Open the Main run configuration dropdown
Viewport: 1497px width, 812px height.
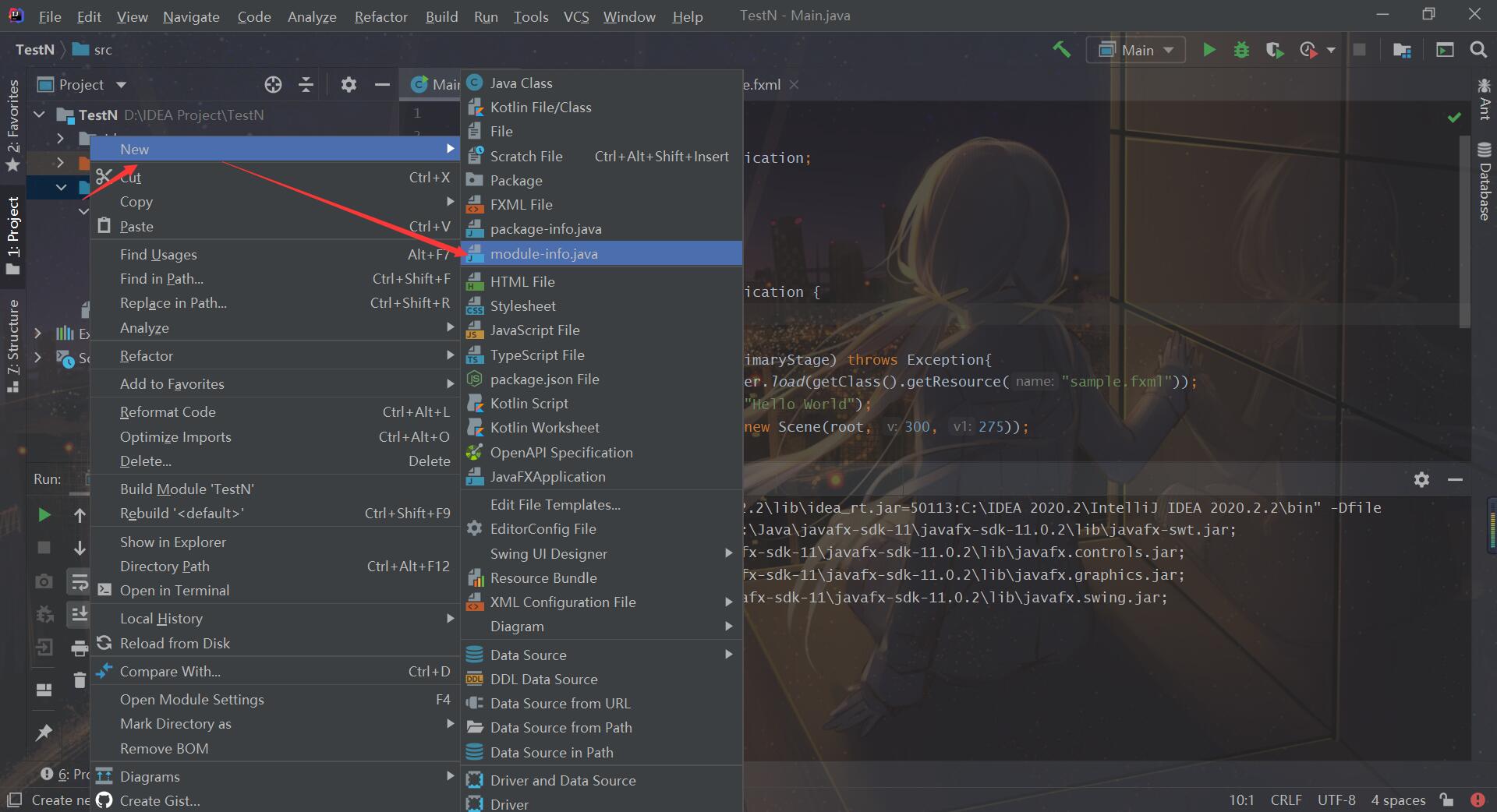click(x=1136, y=50)
